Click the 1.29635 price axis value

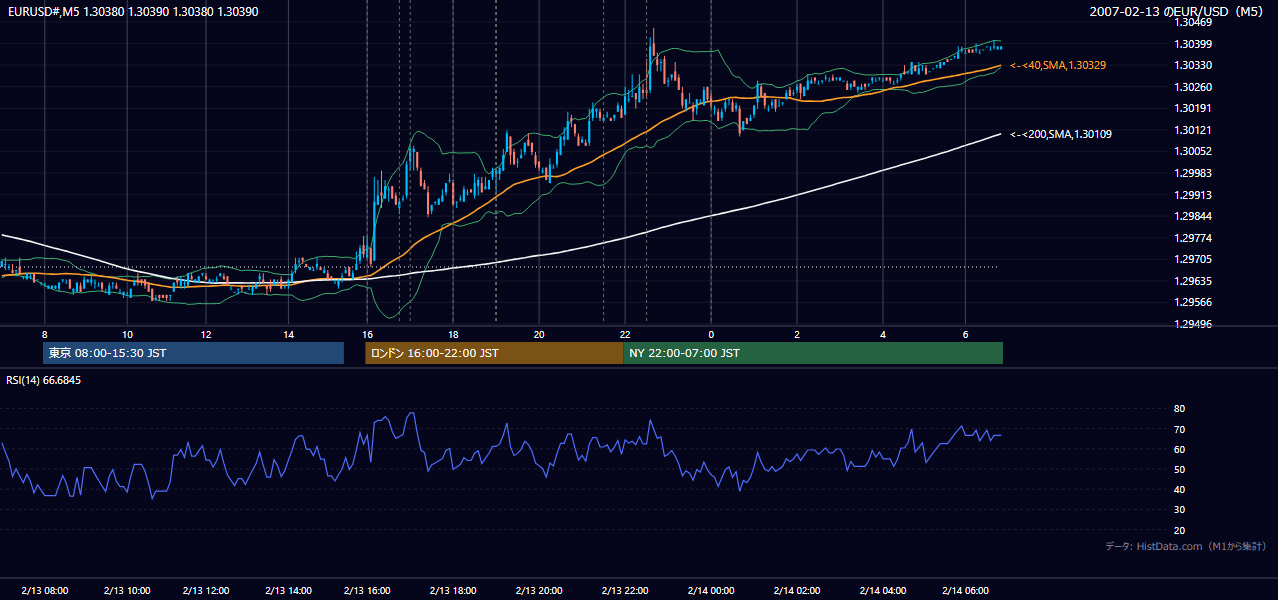(1192, 281)
